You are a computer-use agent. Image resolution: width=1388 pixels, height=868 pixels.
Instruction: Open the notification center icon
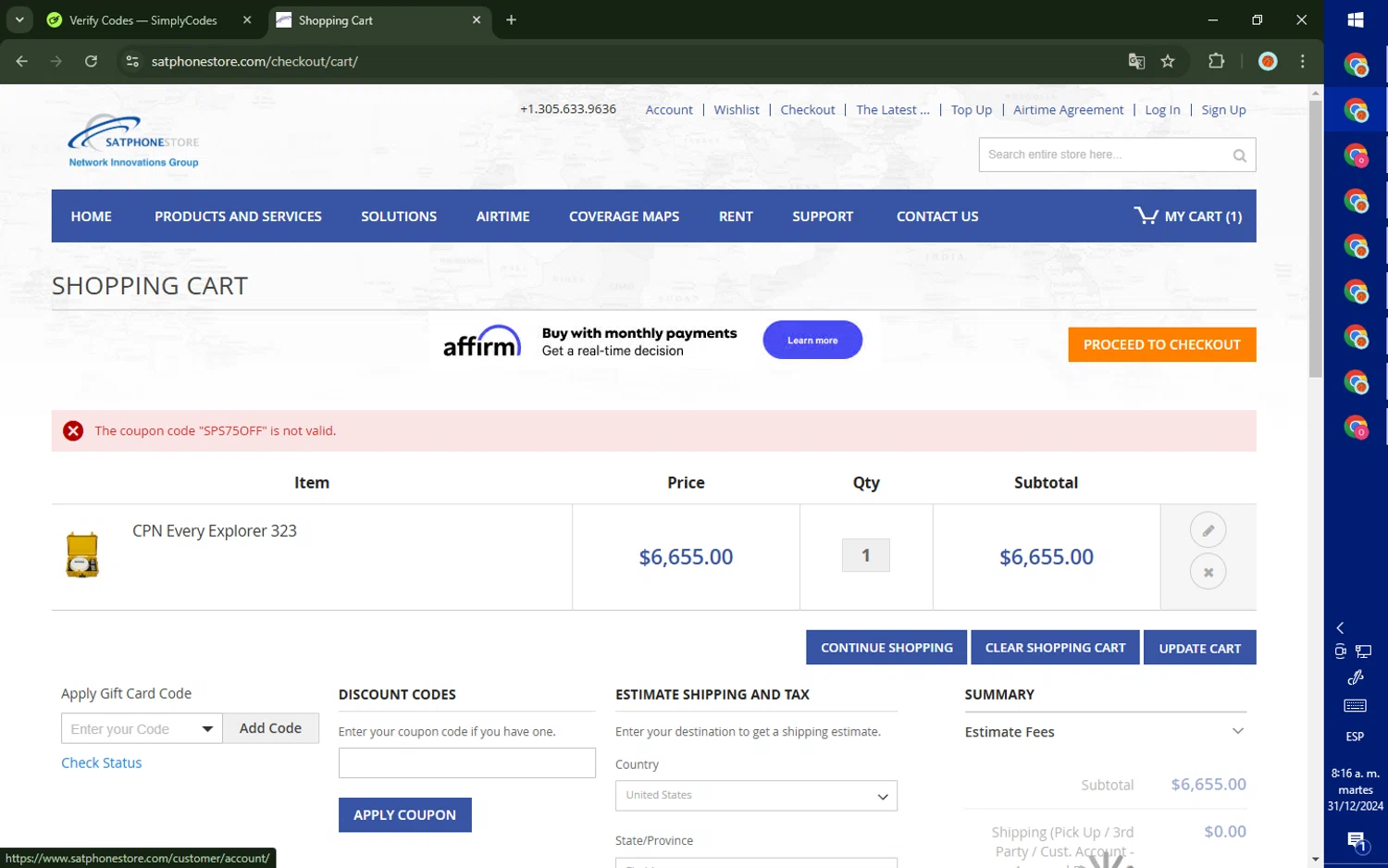1356,841
